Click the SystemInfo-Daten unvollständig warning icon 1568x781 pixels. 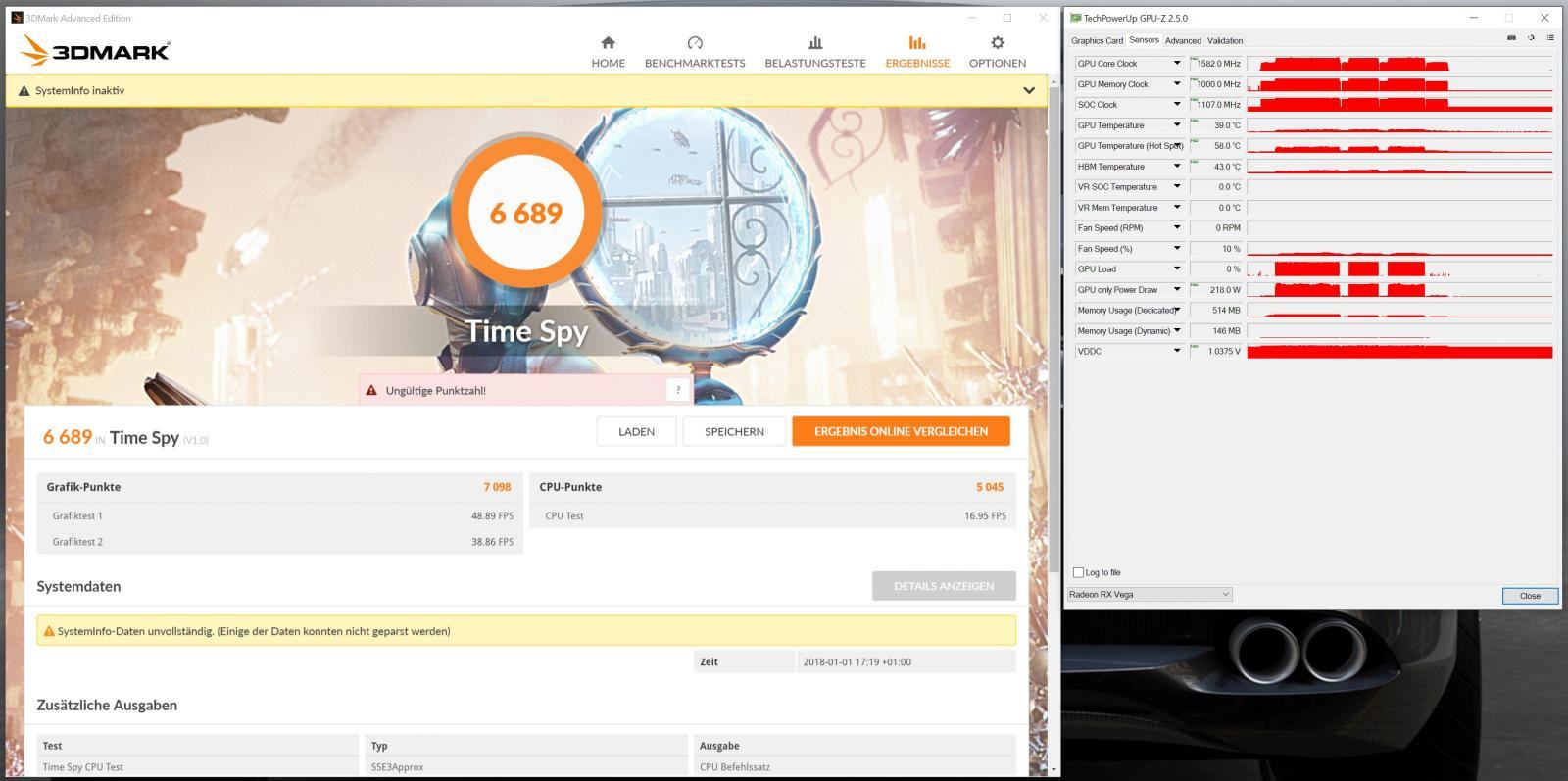tap(49, 631)
